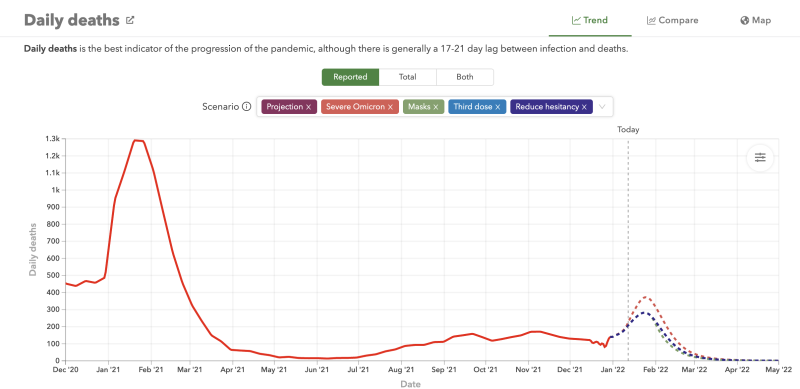The width and height of the screenshot is (800, 389).
Task: Click the Jan '21 axis label
Action: [x=108, y=369]
